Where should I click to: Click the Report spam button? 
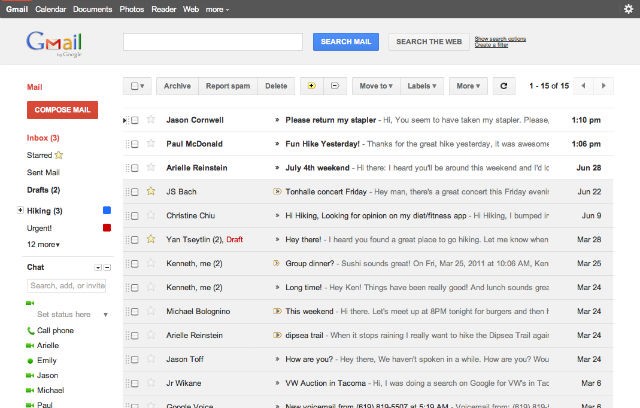(228, 86)
